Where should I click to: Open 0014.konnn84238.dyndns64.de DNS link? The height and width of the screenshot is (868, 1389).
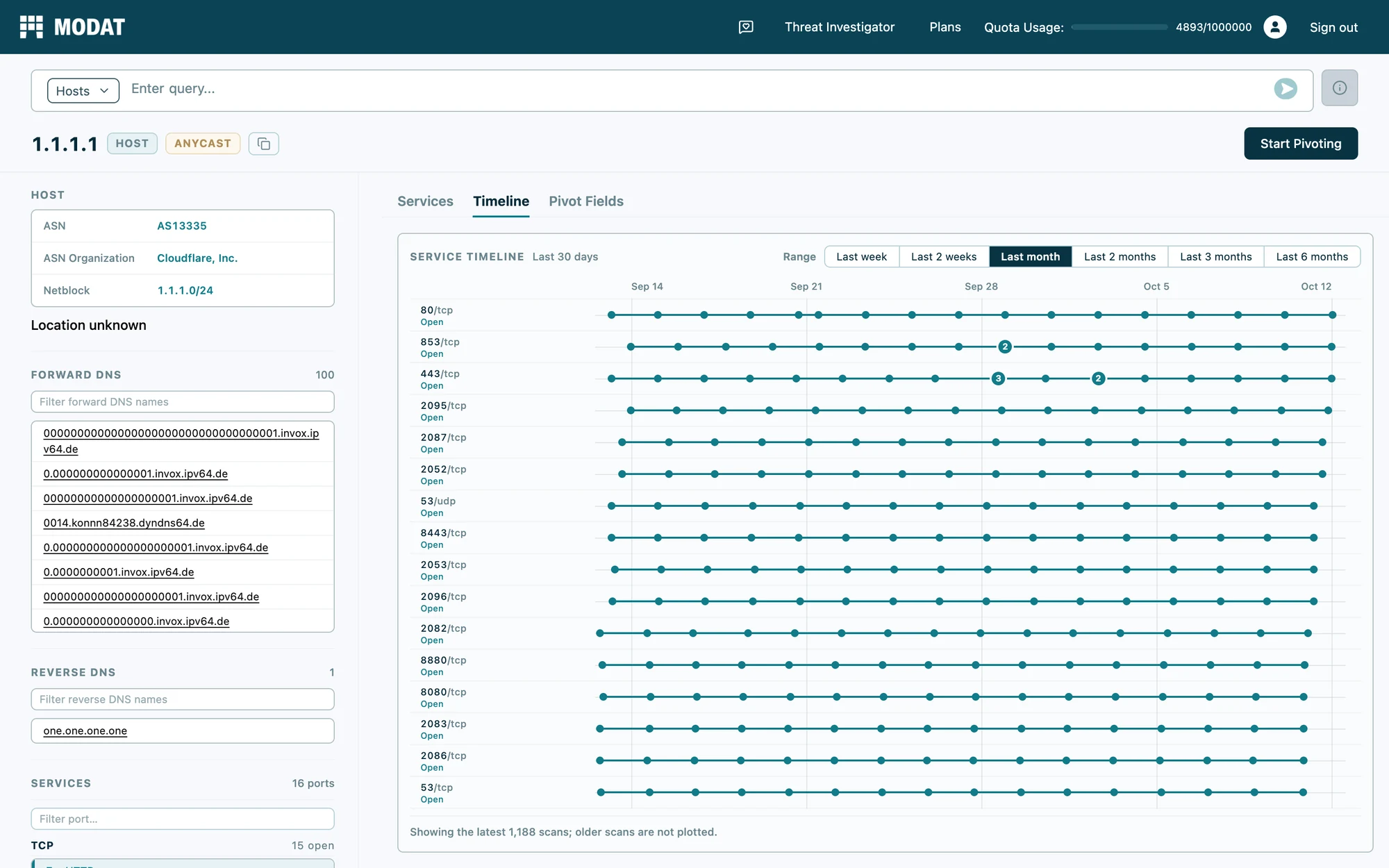(124, 523)
